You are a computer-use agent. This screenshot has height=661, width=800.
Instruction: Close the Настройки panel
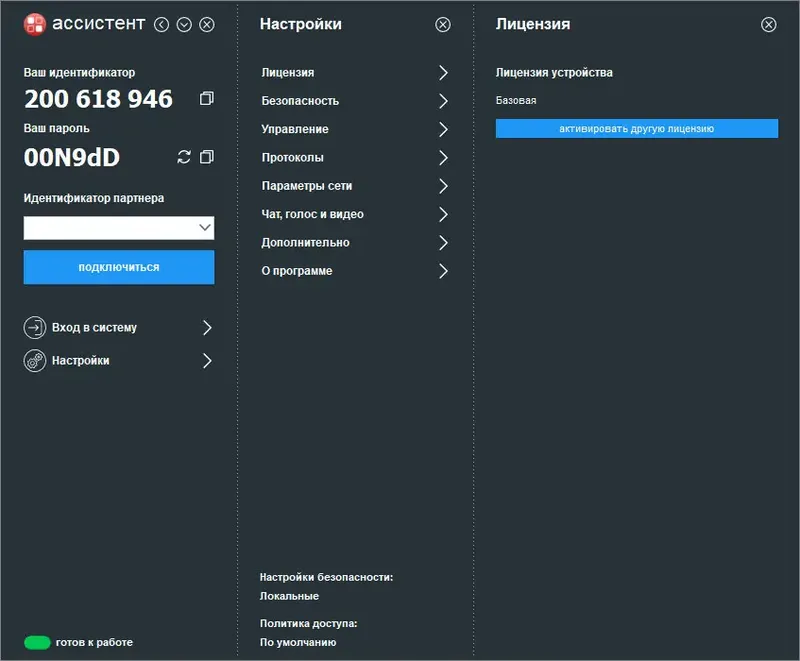[443, 25]
